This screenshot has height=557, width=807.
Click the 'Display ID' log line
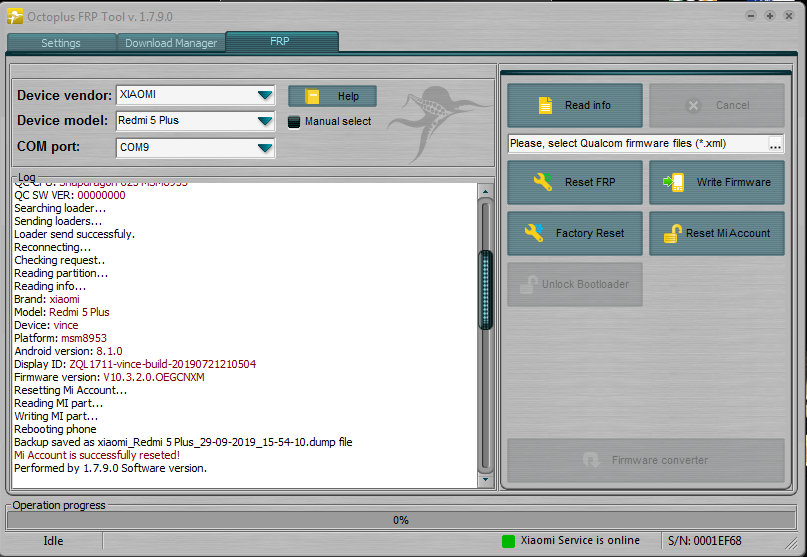pos(135,364)
